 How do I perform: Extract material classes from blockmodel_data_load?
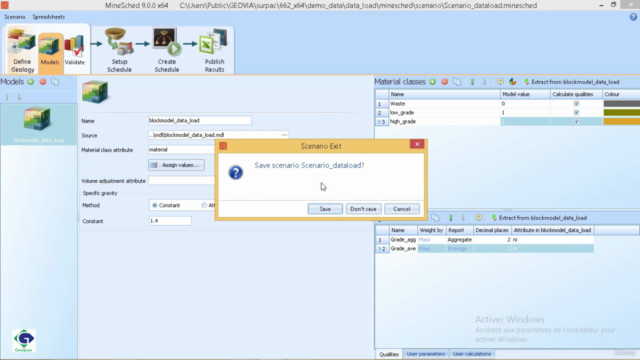[571, 82]
